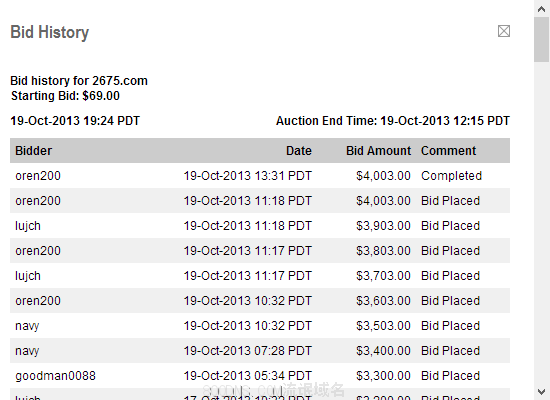Click the Bid Amount column header
This screenshot has height=400, width=550.
[x=378, y=151]
